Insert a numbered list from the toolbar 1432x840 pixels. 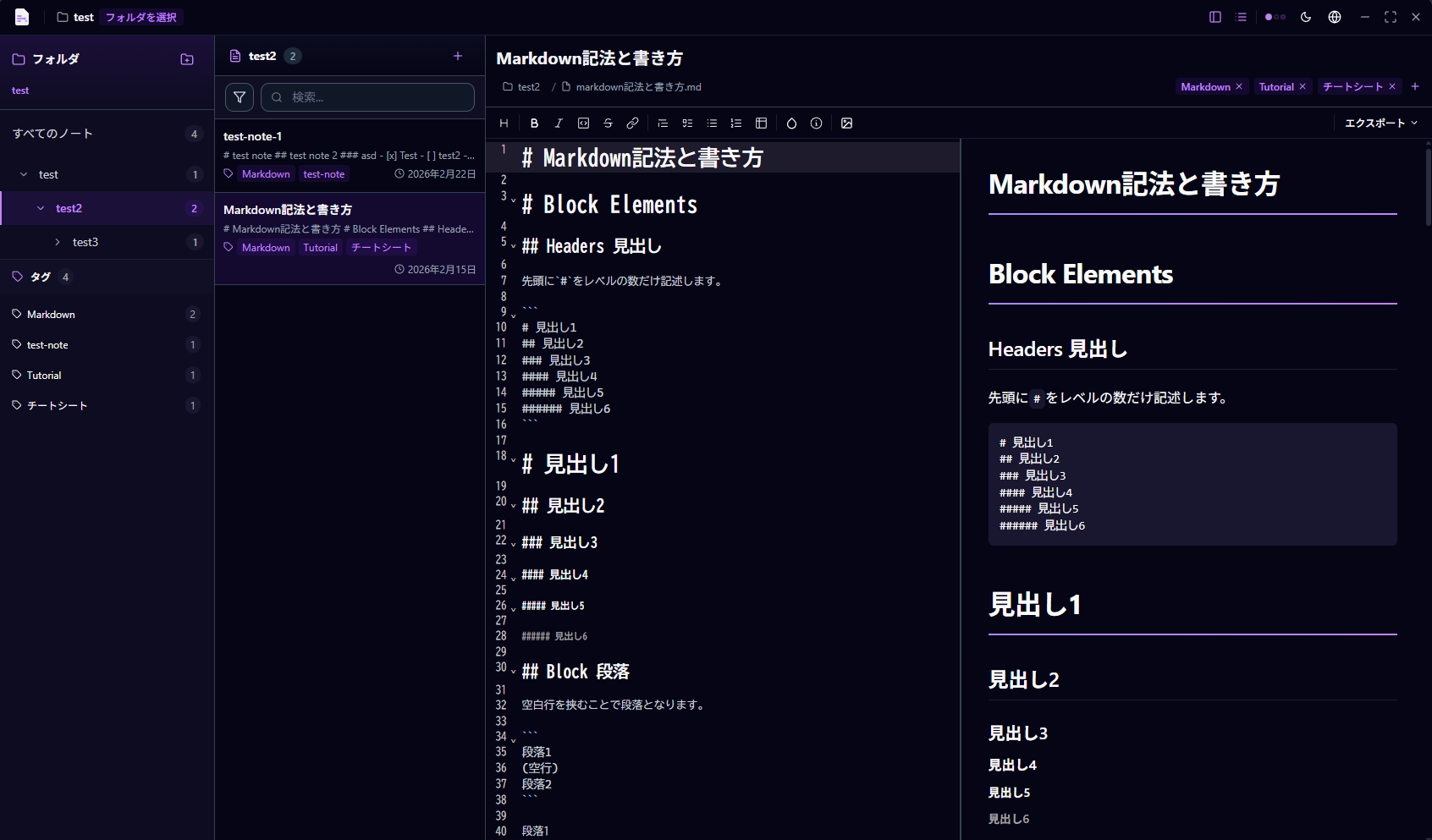(x=736, y=123)
